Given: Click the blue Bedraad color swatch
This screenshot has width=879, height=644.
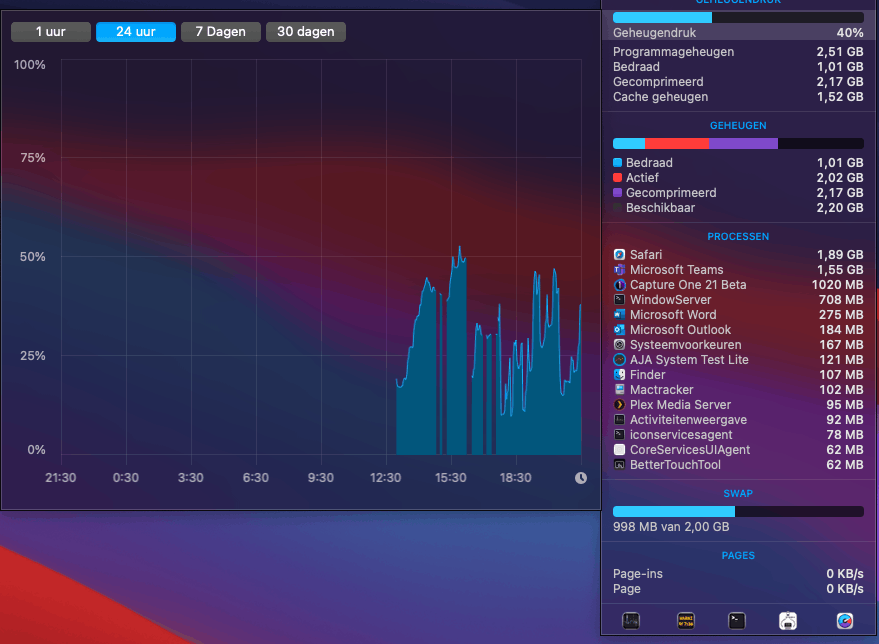Looking at the screenshot, I should (618, 163).
